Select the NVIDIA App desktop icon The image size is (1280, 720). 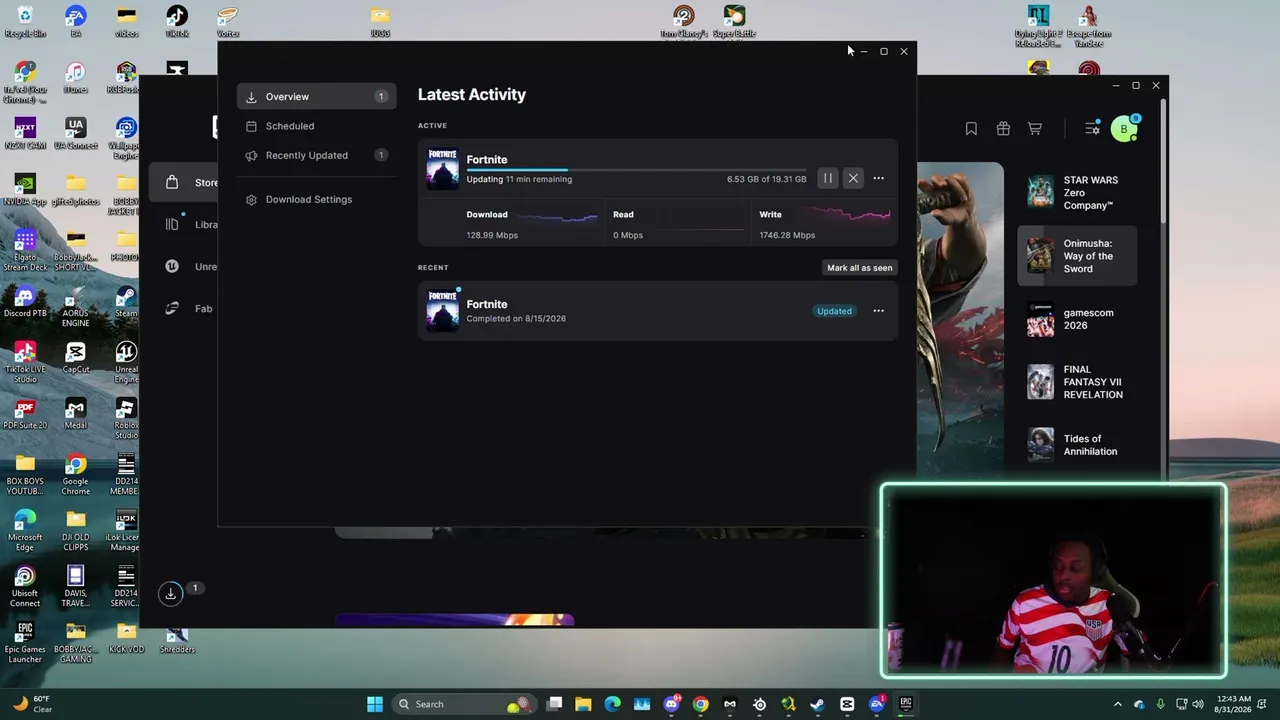[x=25, y=190]
